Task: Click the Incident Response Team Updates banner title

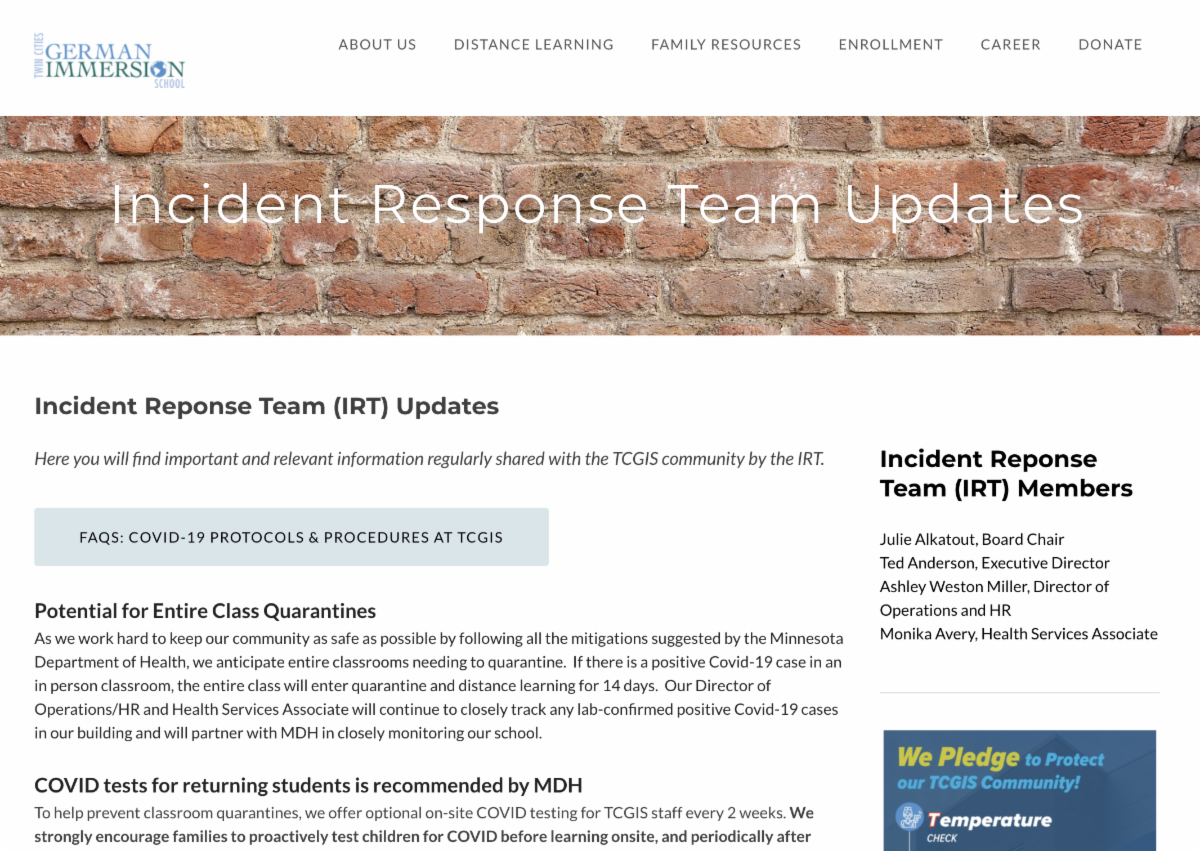Action: tap(597, 204)
